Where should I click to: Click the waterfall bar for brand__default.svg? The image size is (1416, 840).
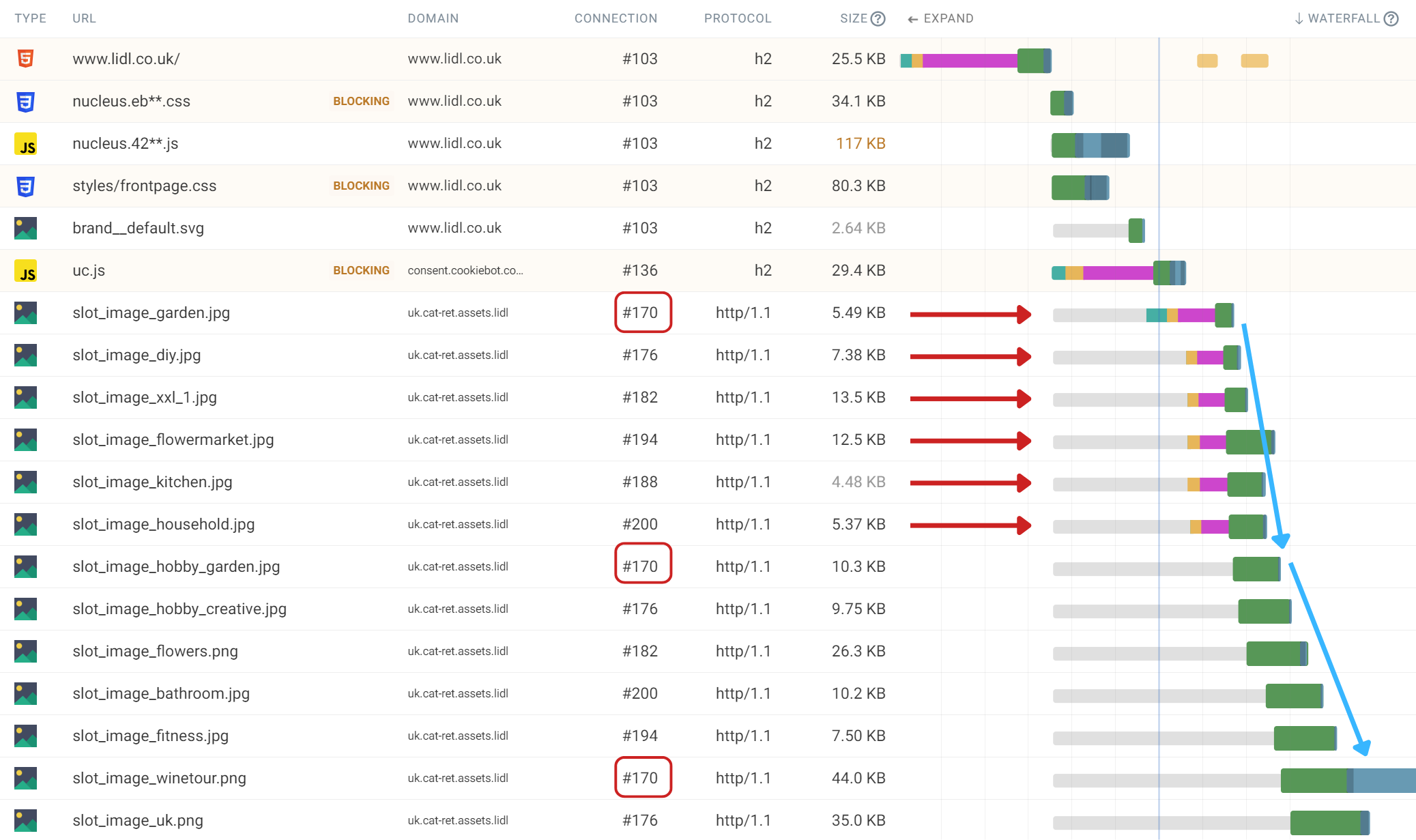pos(1099,230)
